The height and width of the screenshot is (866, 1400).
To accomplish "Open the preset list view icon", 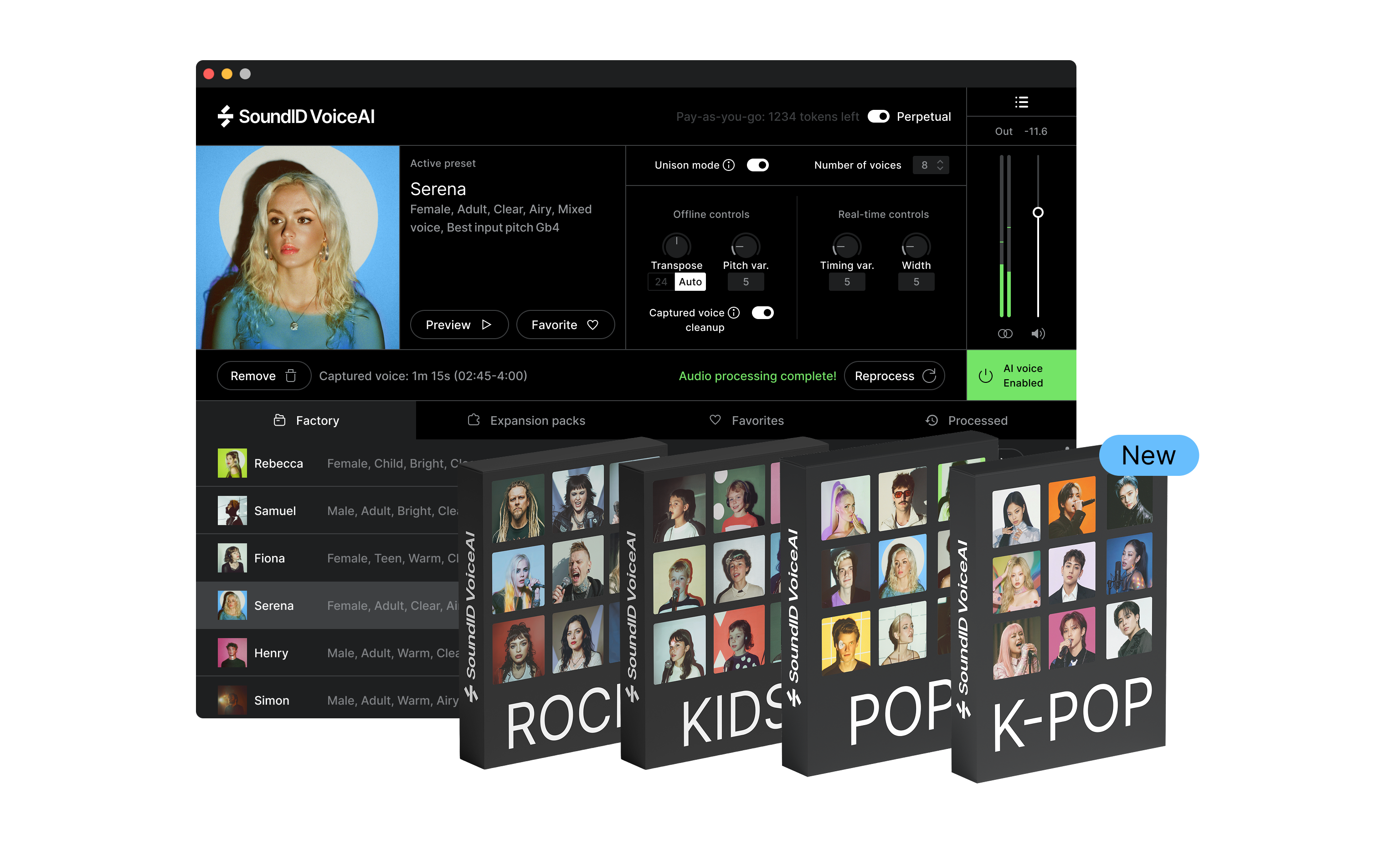I will [x=1022, y=102].
